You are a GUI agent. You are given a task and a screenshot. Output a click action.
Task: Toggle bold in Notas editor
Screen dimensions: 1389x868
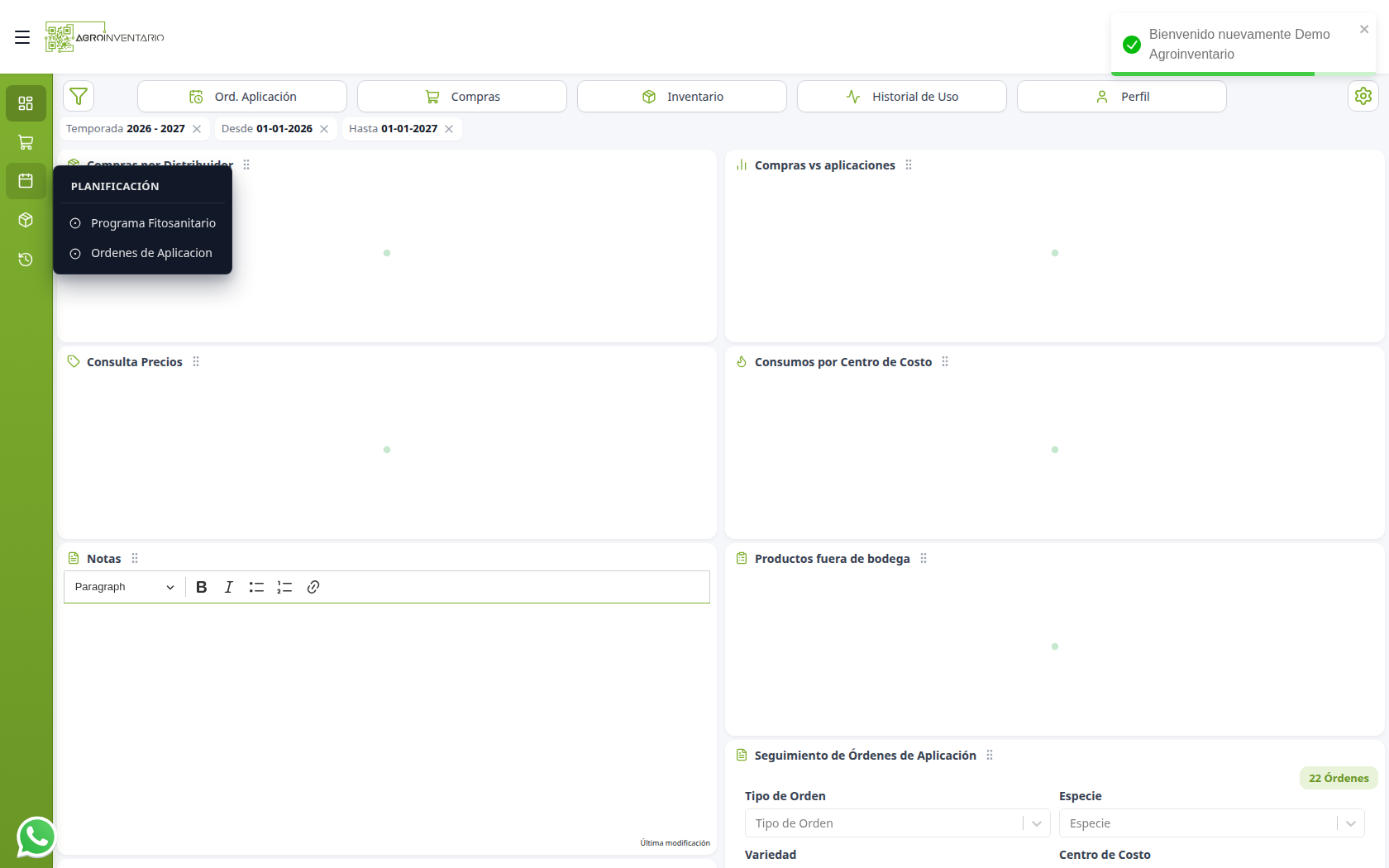pyautogui.click(x=201, y=587)
